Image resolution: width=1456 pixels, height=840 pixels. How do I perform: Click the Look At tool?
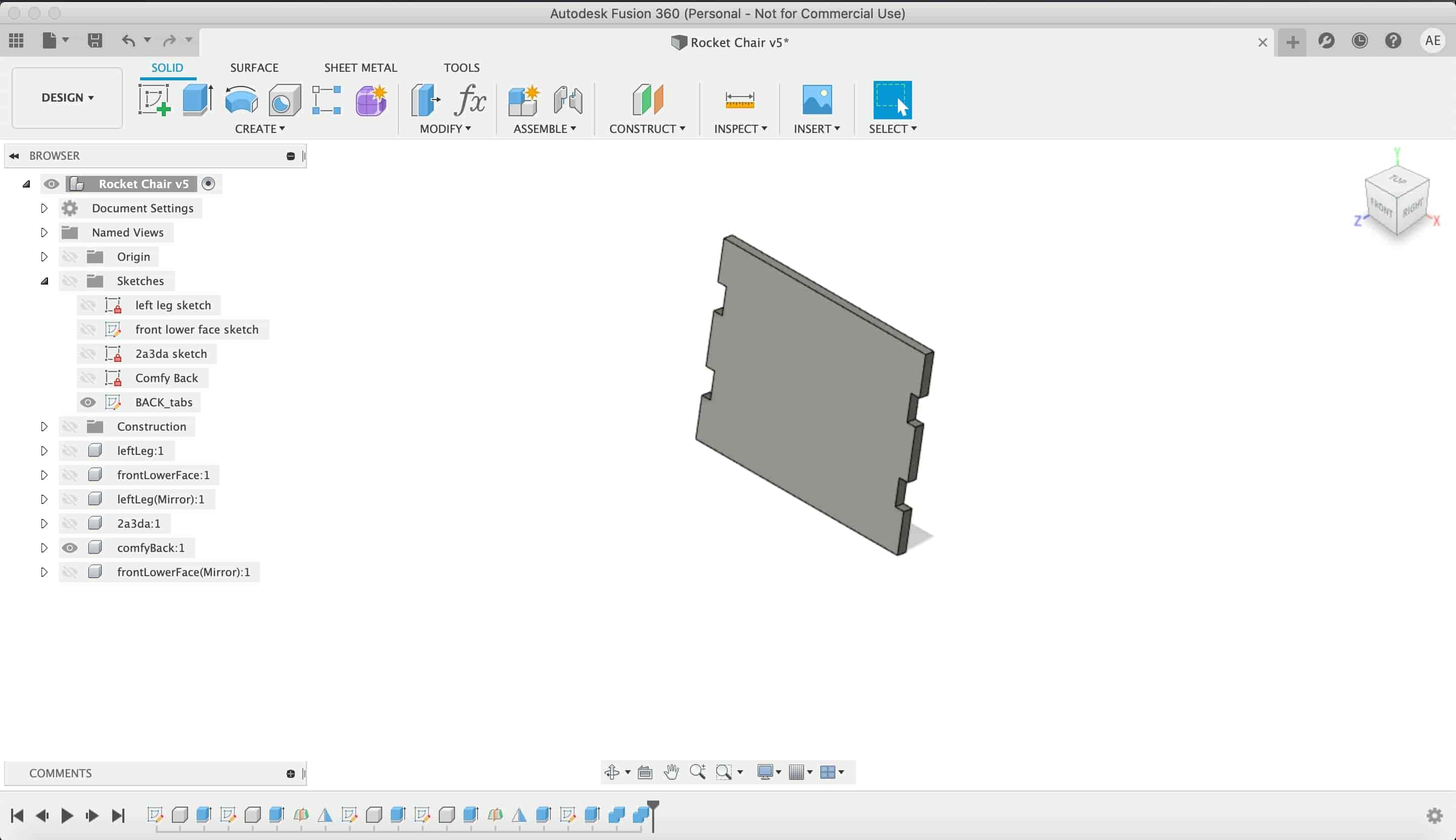pos(645,772)
